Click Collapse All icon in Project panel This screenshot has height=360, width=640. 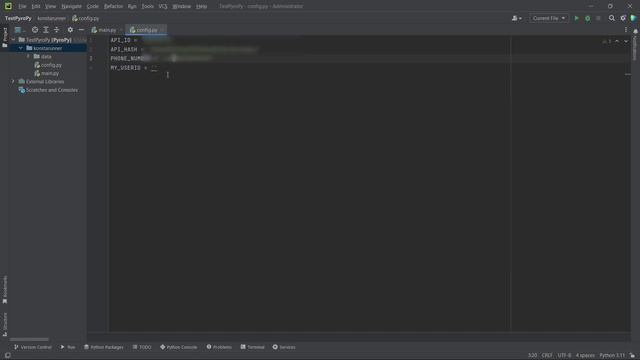click(57, 30)
